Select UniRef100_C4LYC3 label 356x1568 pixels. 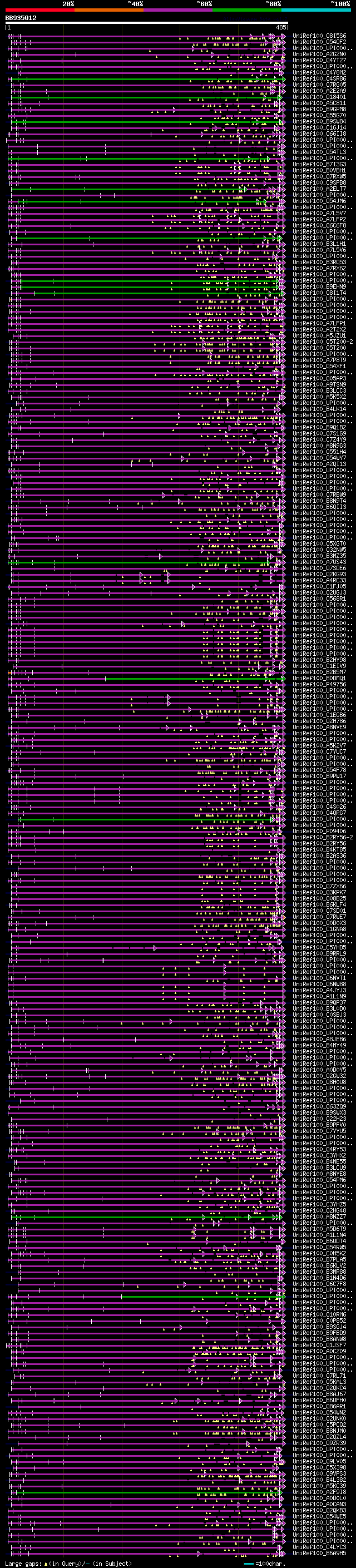(319, 1547)
